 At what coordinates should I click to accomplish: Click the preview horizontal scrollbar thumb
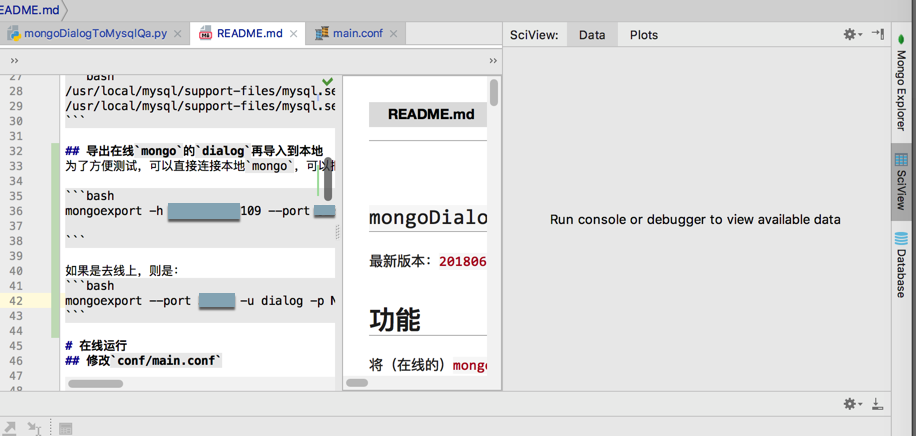tap(357, 383)
